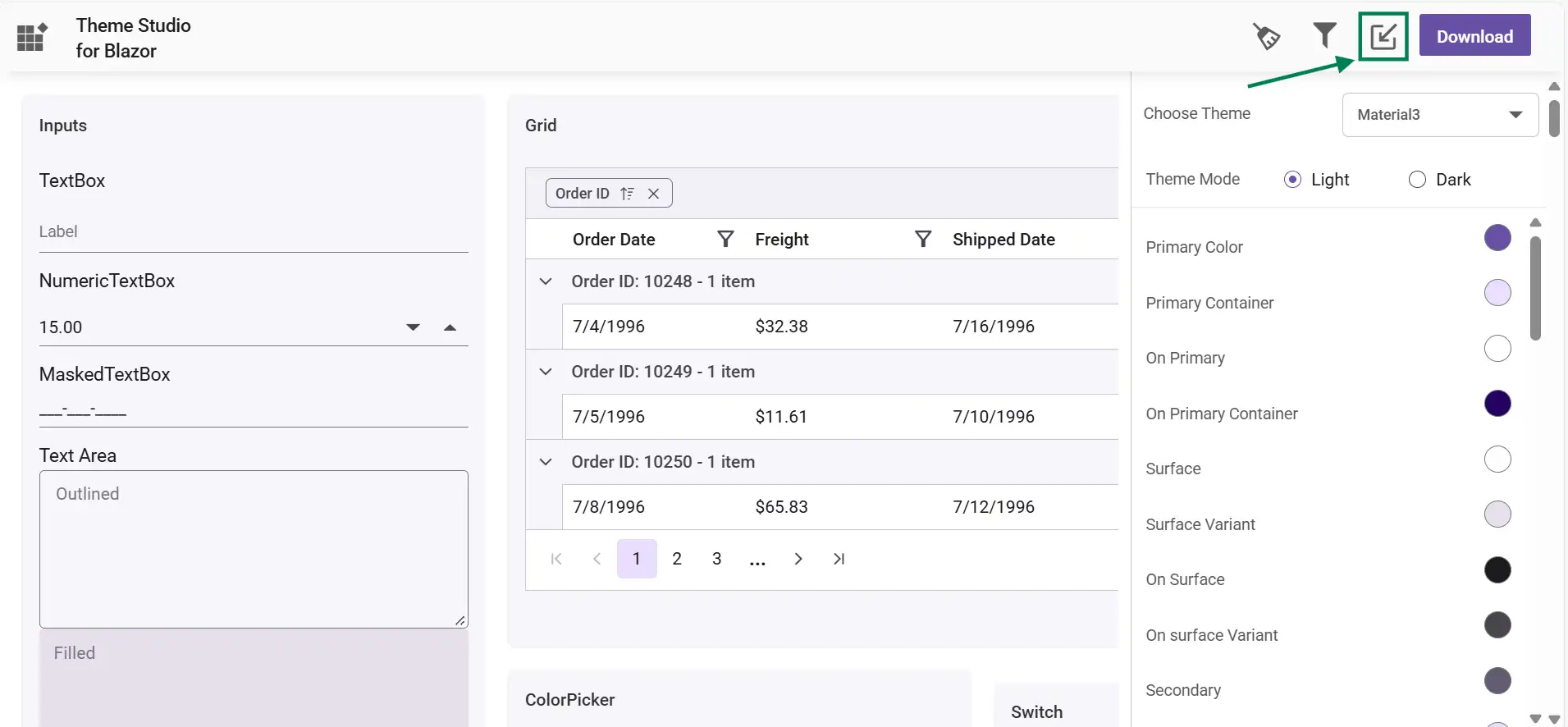This screenshot has width=1568, height=727.
Task: Open the Theme Studio app grid logo
Action: pos(32,37)
